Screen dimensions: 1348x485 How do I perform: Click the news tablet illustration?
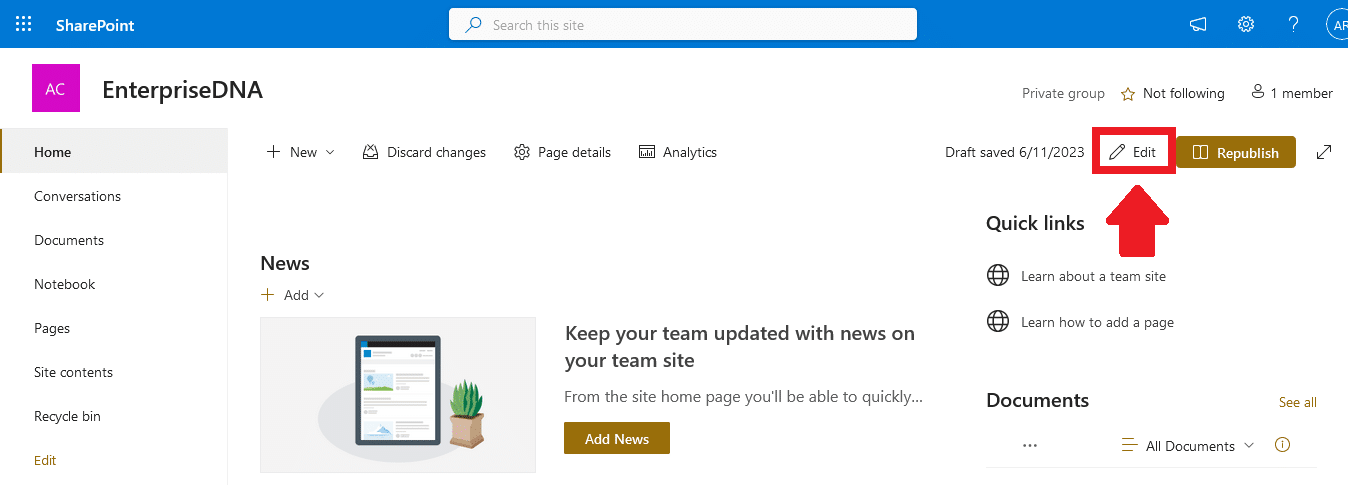point(398,395)
